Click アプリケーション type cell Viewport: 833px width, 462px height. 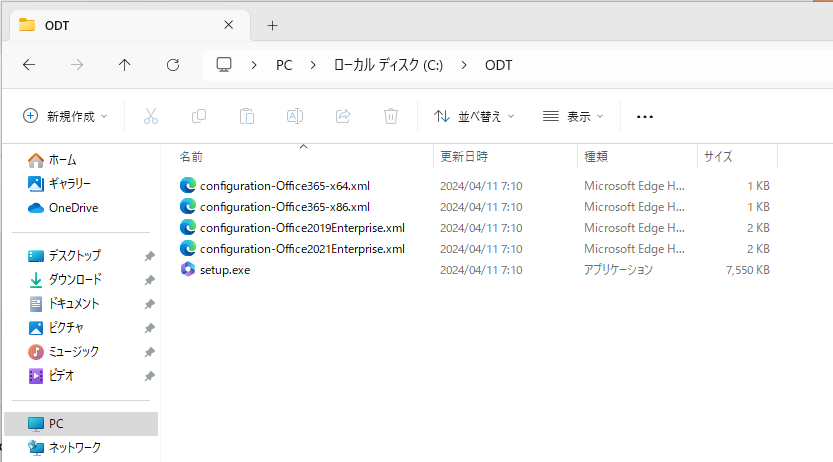(x=618, y=270)
